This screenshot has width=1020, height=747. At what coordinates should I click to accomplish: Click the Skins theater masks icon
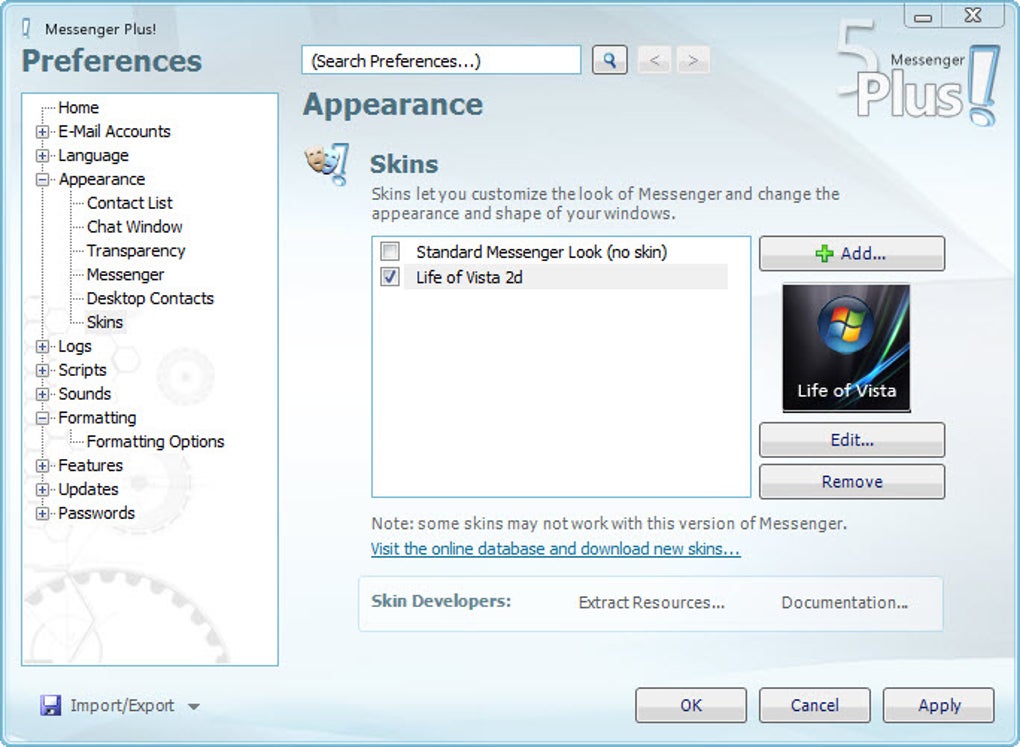point(327,164)
